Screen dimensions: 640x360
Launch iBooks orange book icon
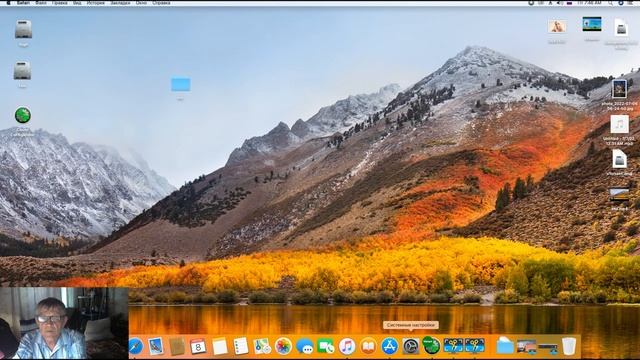pyautogui.click(x=368, y=346)
